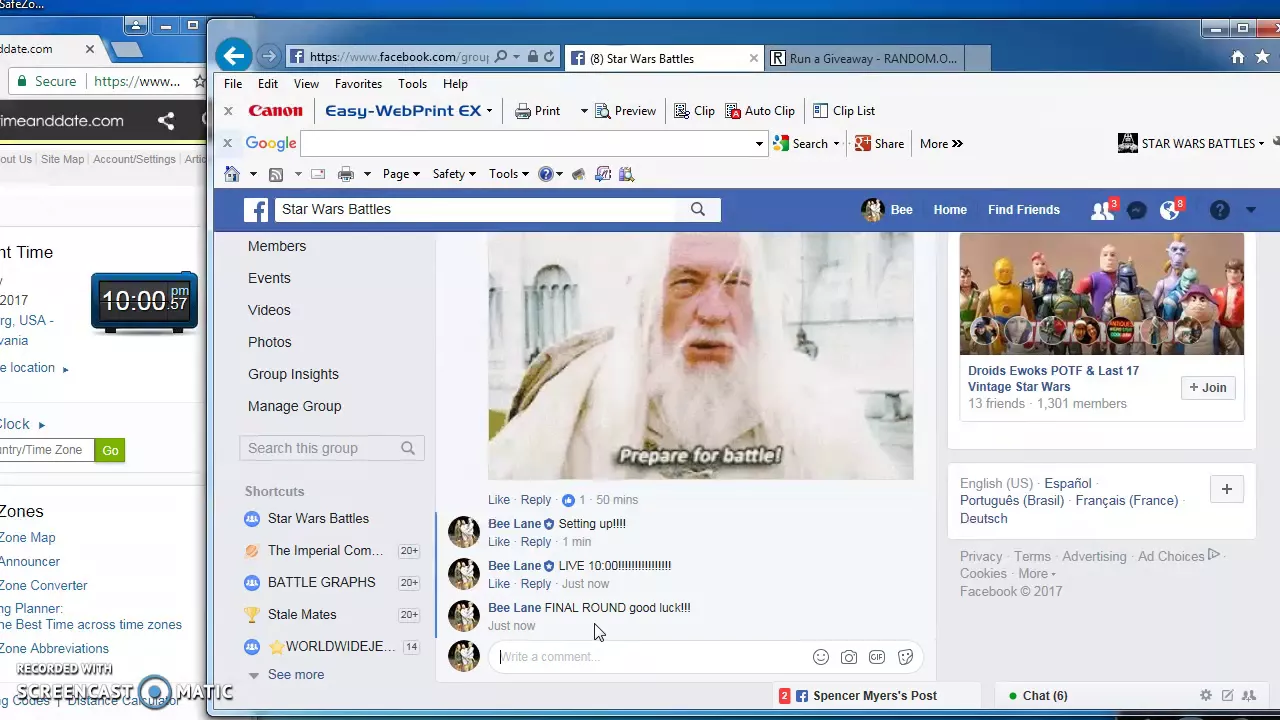The image size is (1280, 720).
Task: Switch to Run a Giveaway tab
Action: coord(866,58)
